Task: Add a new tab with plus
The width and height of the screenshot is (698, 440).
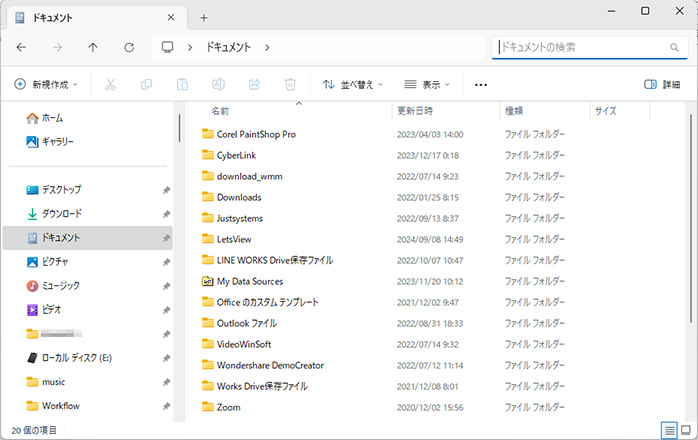Action: [203, 18]
